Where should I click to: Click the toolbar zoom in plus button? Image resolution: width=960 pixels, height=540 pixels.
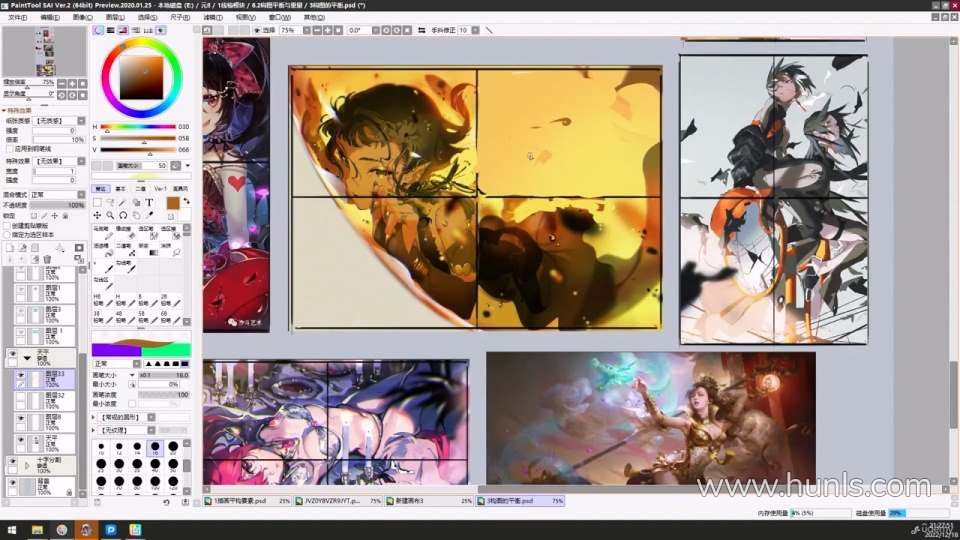328,30
